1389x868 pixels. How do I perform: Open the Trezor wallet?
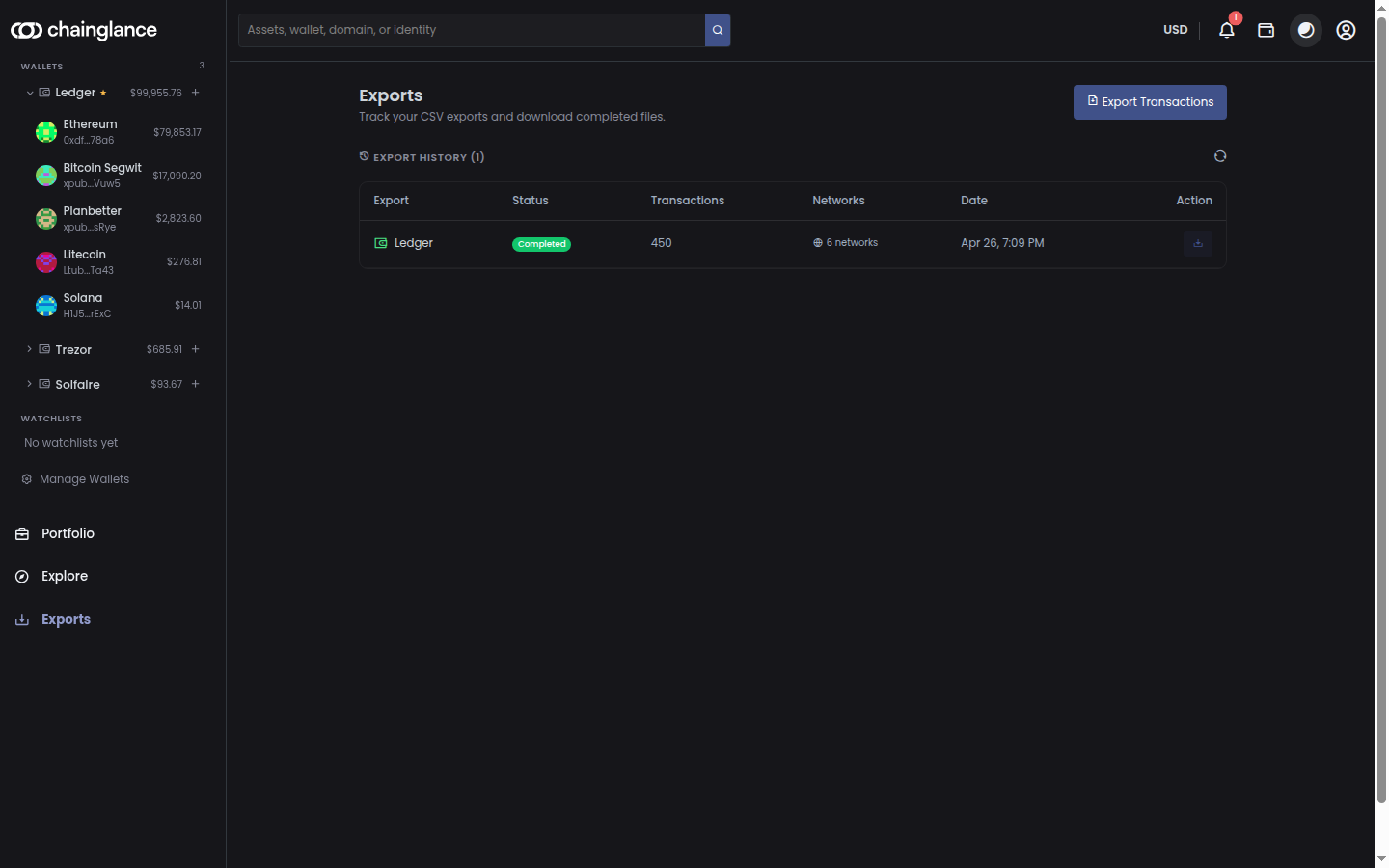(73, 350)
